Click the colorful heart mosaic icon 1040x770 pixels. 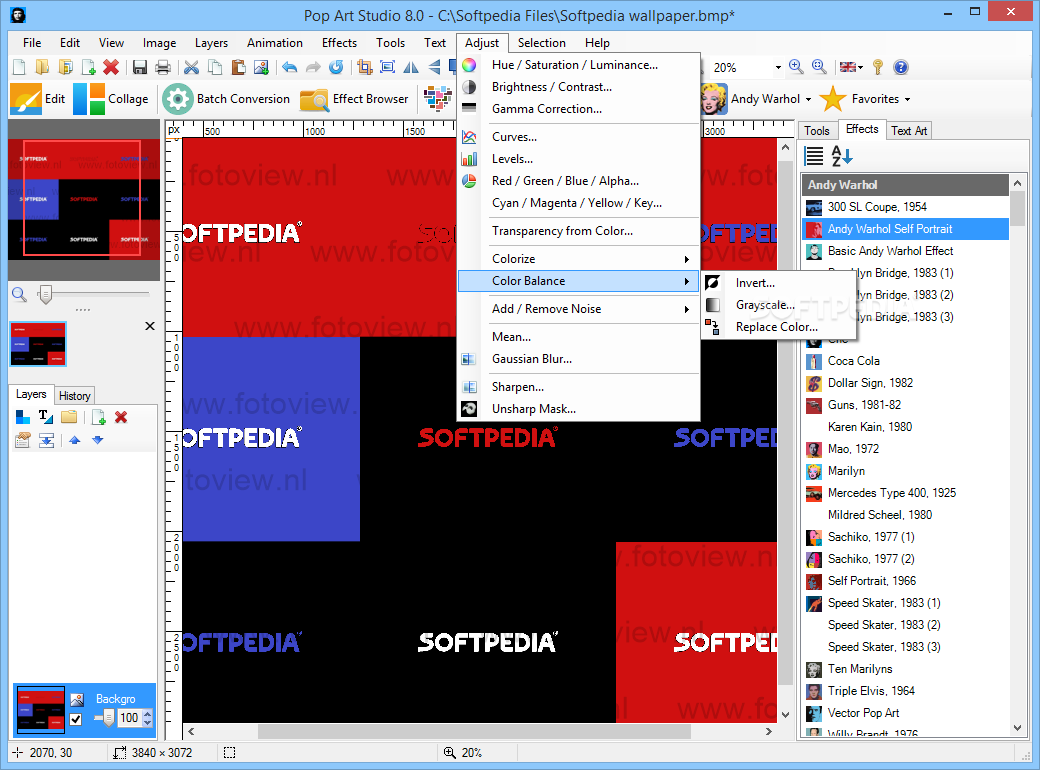pyautogui.click(x=438, y=99)
